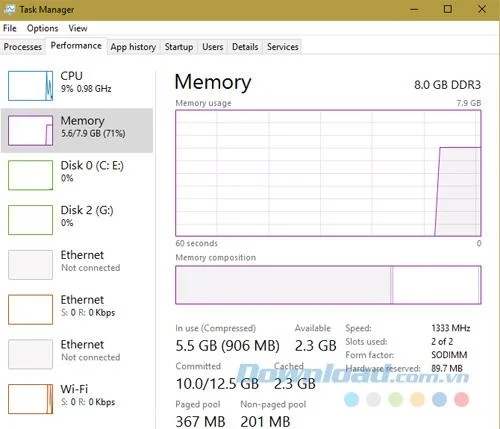
Task: Switch to the Startup tab
Action: click(179, 47)
